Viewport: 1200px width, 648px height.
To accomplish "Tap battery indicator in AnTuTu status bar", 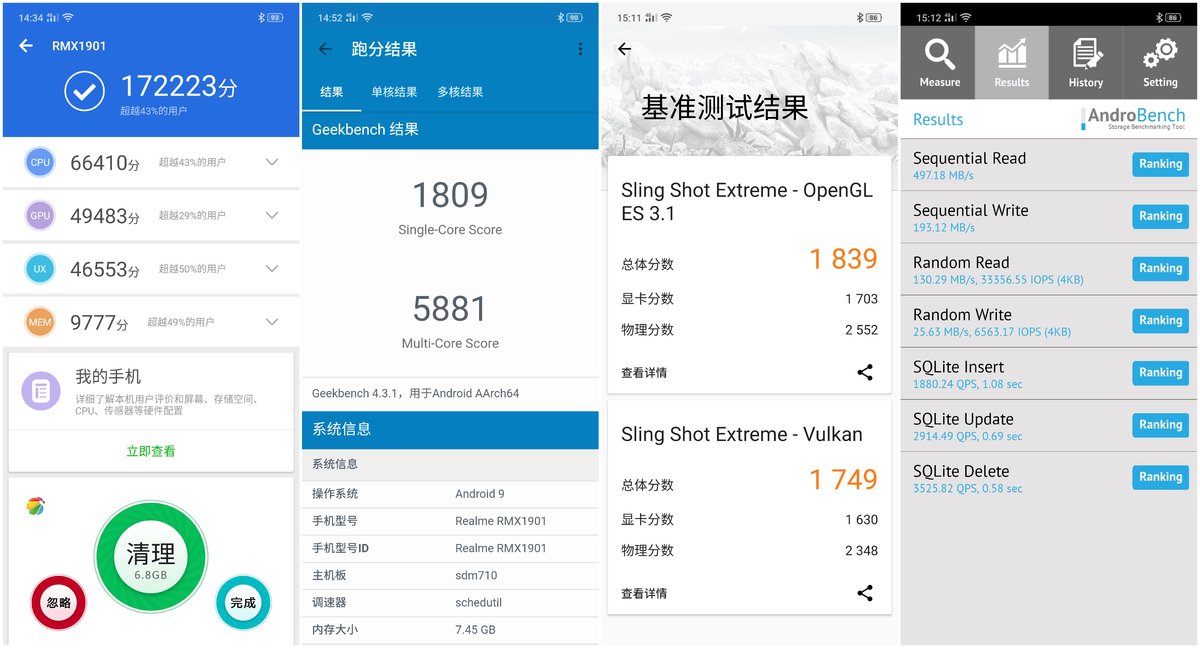I will [274, 17].
